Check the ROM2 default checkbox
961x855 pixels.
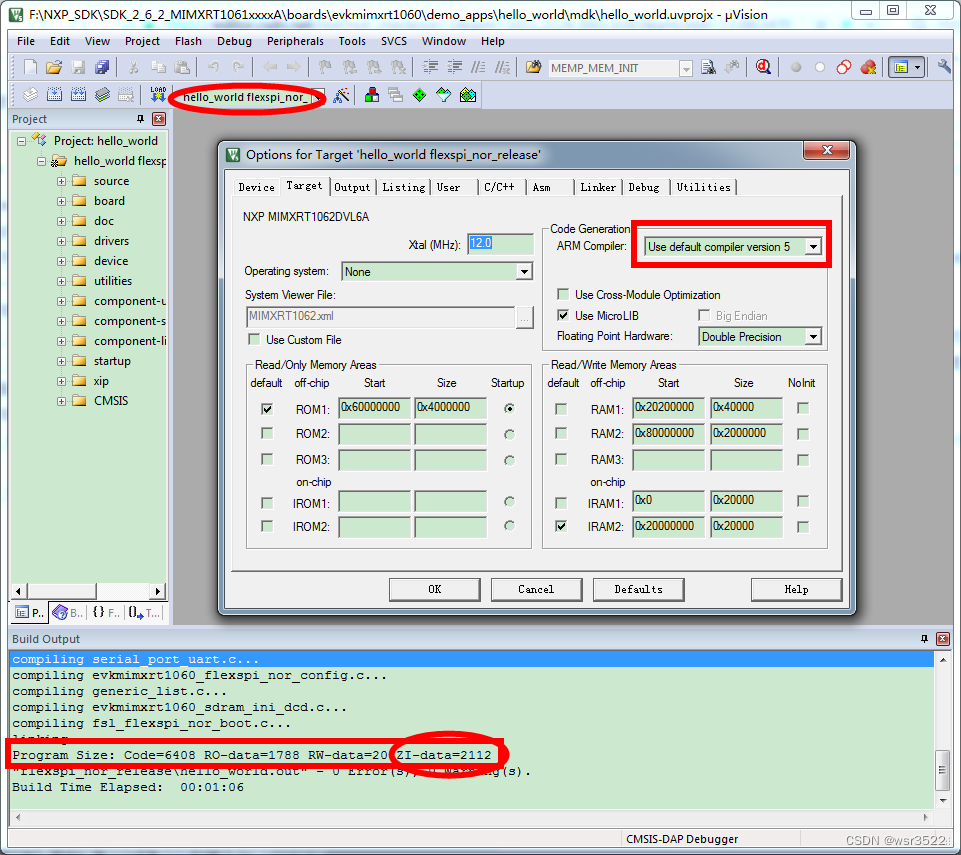coord(267,433)
